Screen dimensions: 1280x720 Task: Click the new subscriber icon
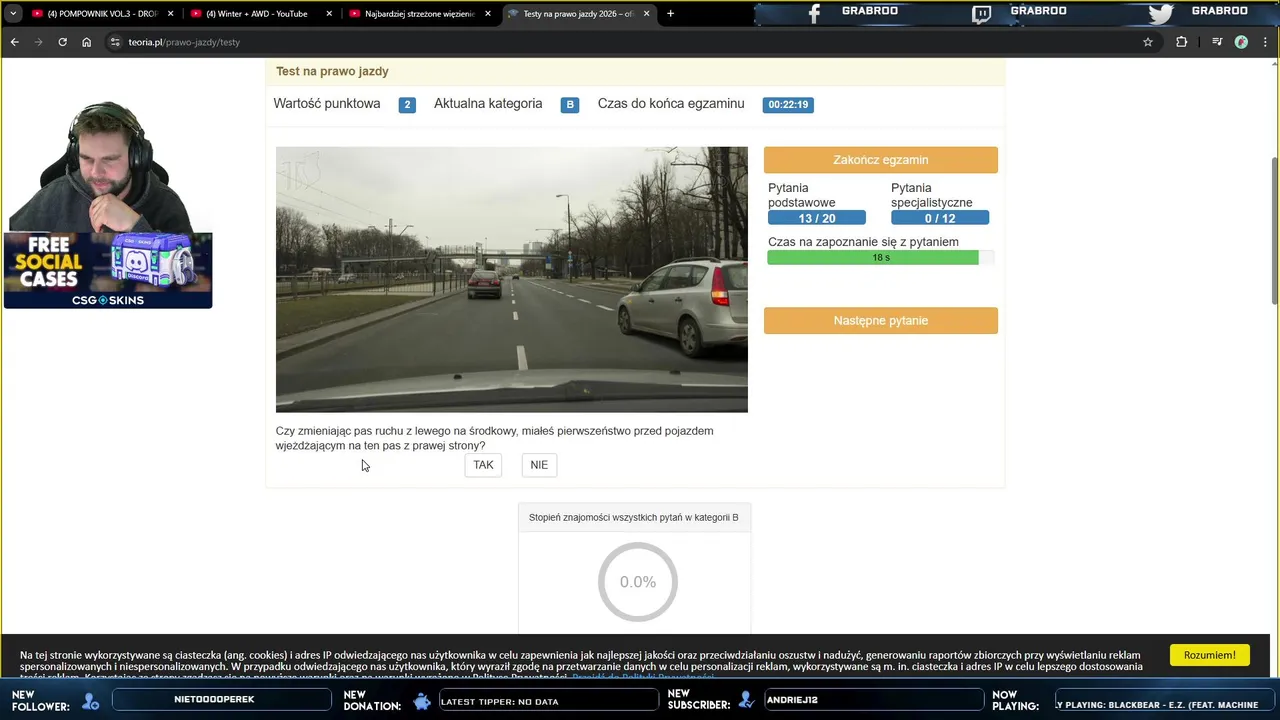746,701
